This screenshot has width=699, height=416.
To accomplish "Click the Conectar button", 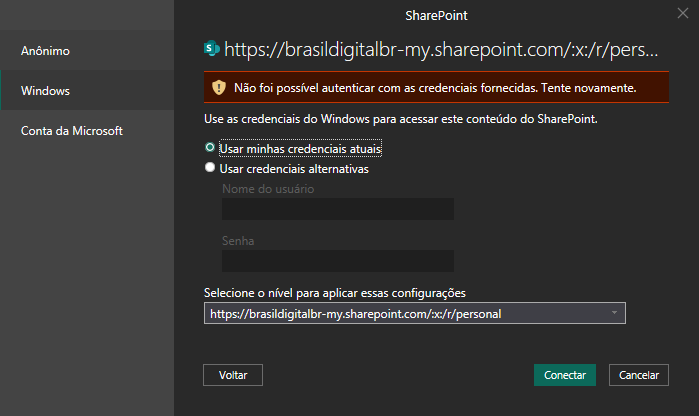I will tap(565, 375).
